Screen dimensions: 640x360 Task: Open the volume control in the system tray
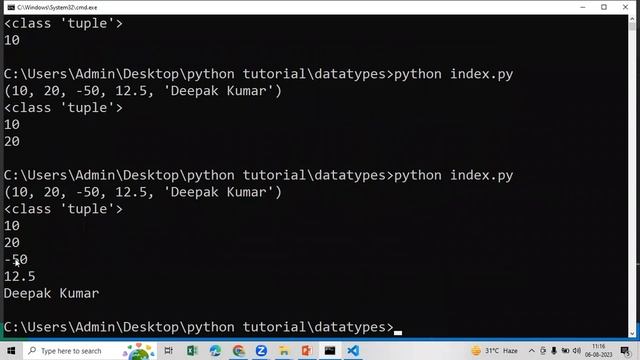576,351
